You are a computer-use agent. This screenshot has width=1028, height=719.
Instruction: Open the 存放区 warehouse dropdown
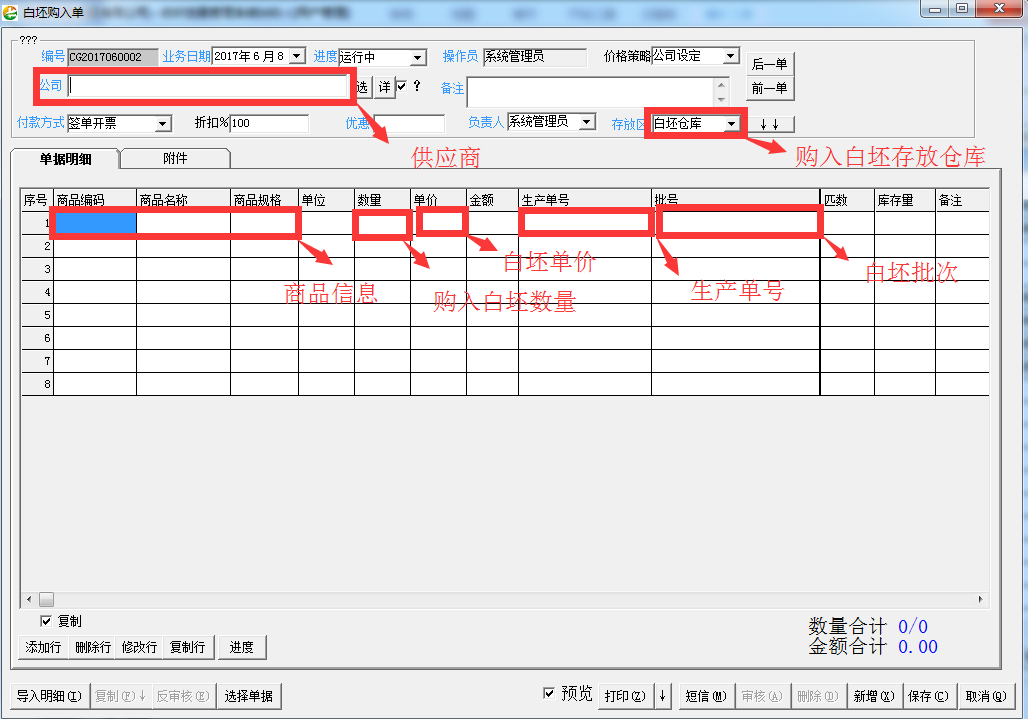coord(731,123)
